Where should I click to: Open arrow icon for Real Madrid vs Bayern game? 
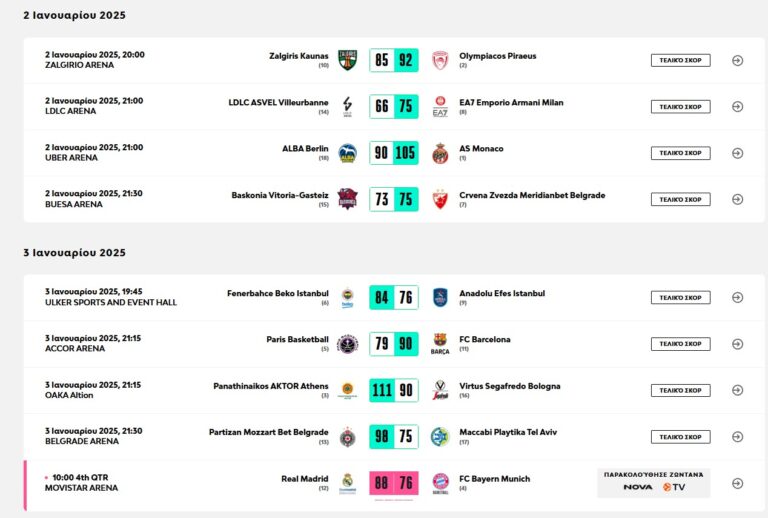coord(737,483)
